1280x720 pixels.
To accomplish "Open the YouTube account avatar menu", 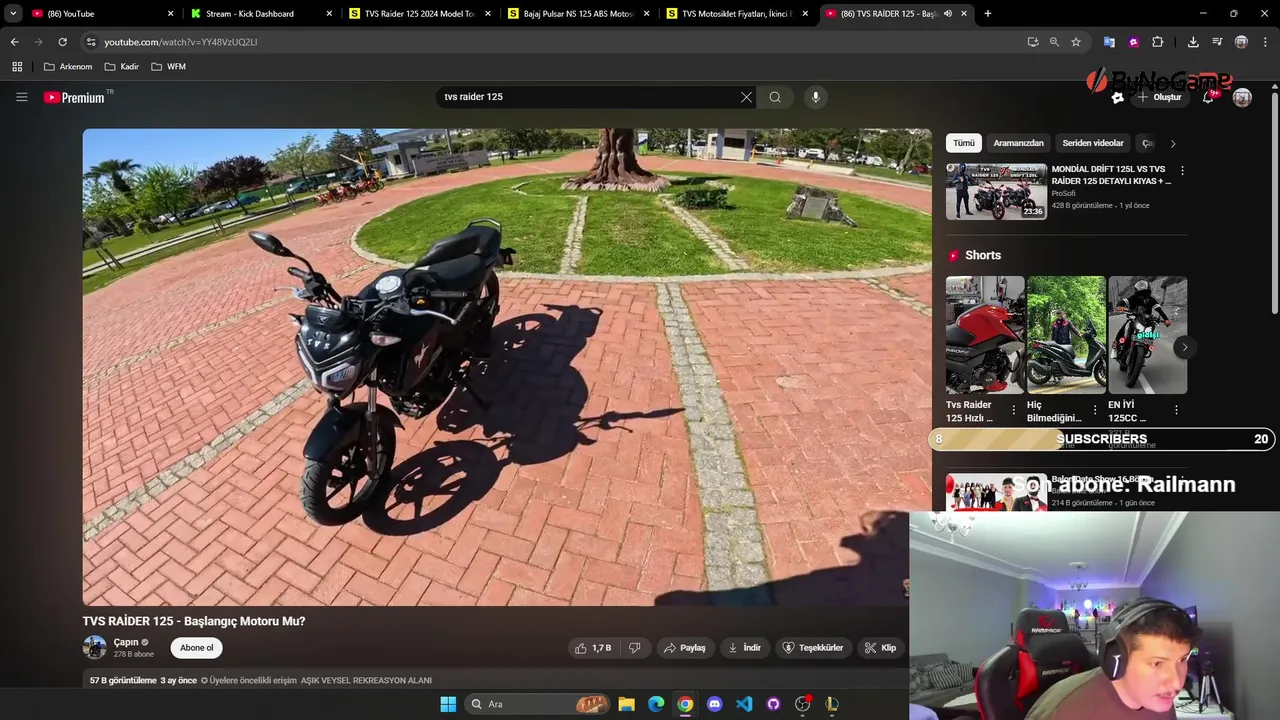I will point(1242,97).
